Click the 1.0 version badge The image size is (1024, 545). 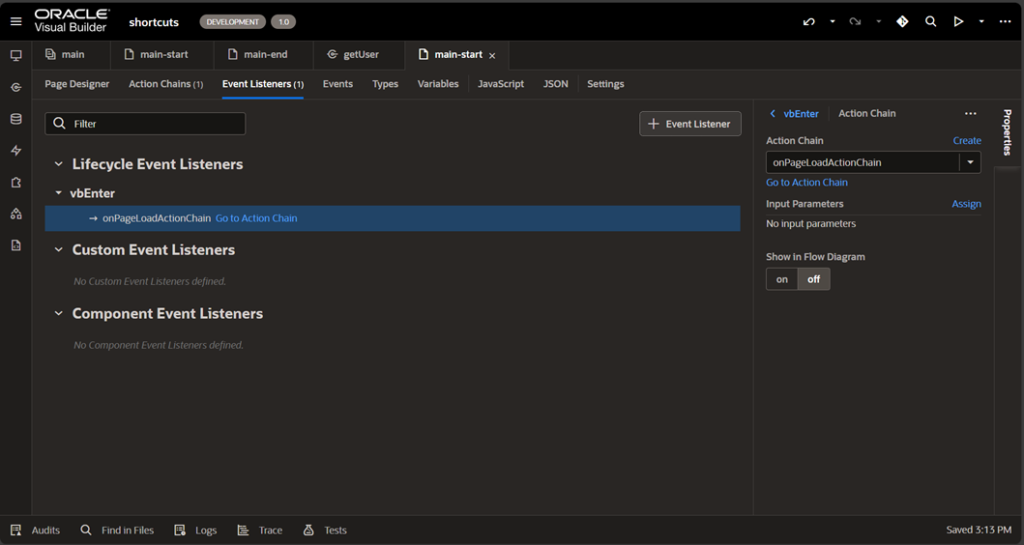click(283, 22)
